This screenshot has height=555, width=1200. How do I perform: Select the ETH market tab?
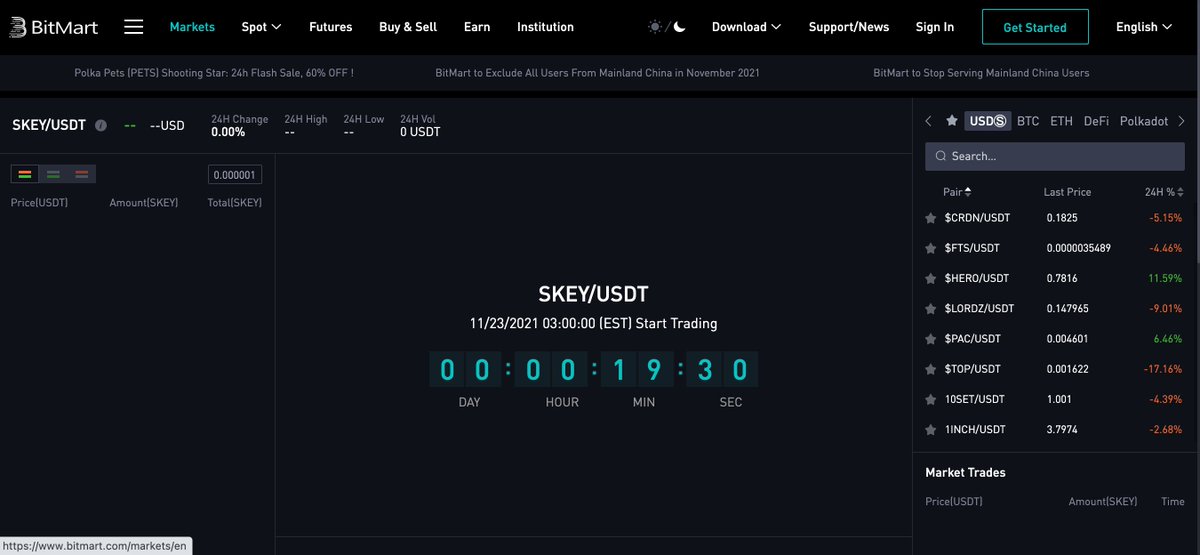(x=1061, y=121)
